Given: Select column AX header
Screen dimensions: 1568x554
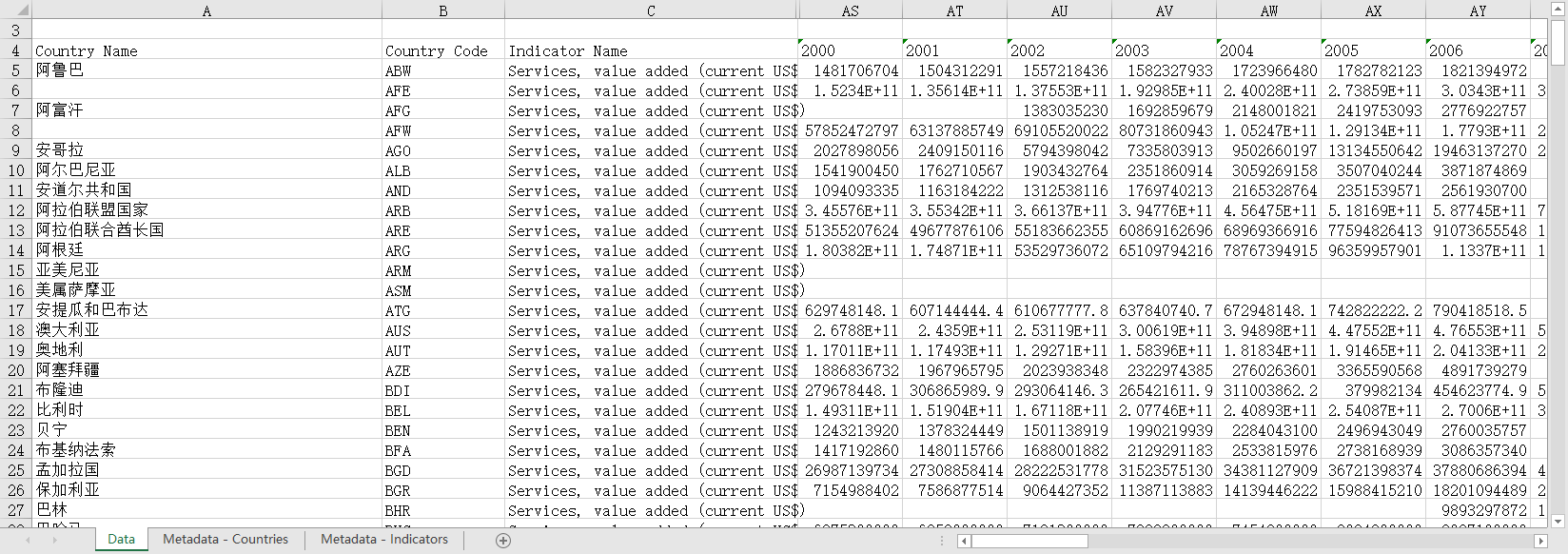Looking at the screenshot, I should click(x=1374, y=10).
